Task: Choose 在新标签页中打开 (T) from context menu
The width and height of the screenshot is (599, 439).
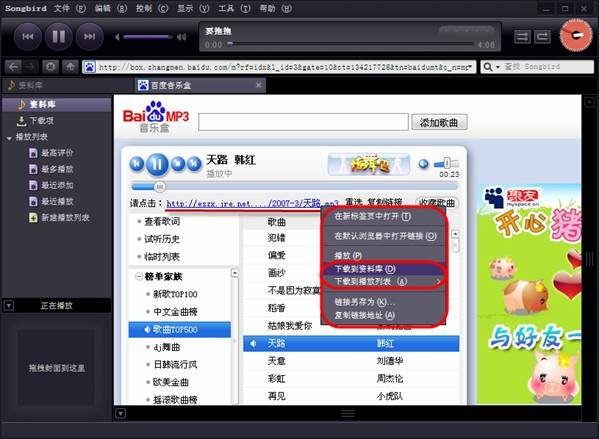Action: 372,216
